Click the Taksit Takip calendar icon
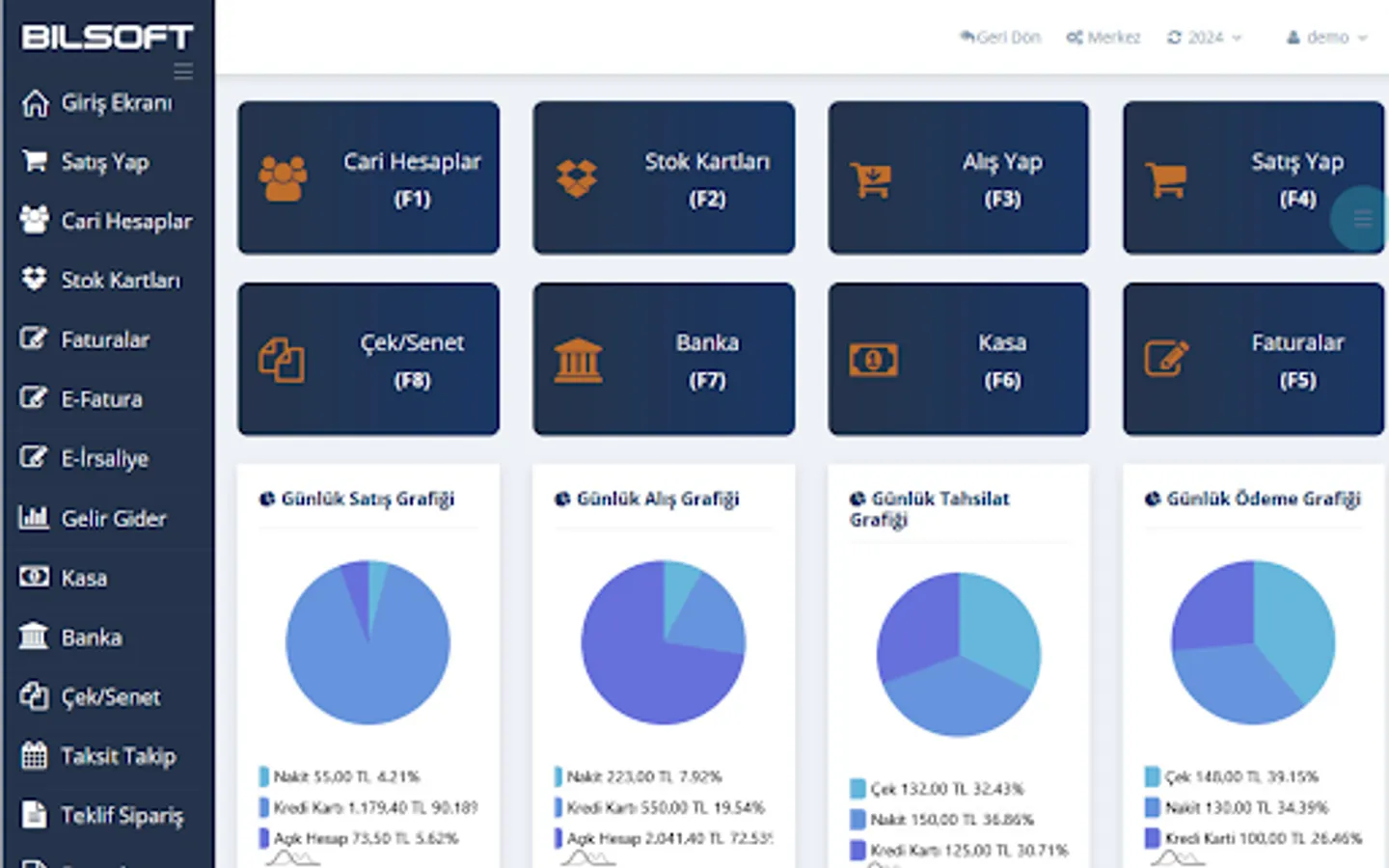 tap(35, 756)
